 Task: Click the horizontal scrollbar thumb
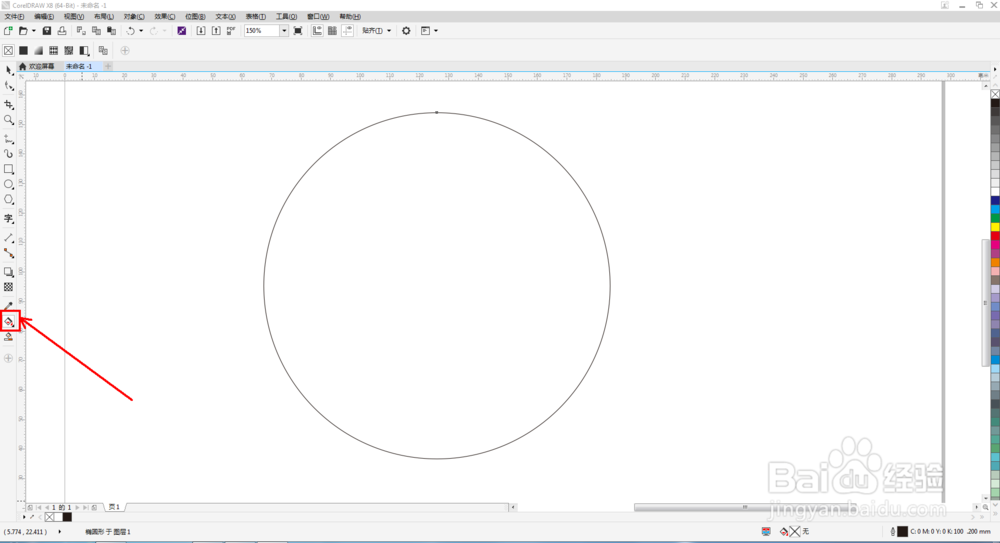745,507
